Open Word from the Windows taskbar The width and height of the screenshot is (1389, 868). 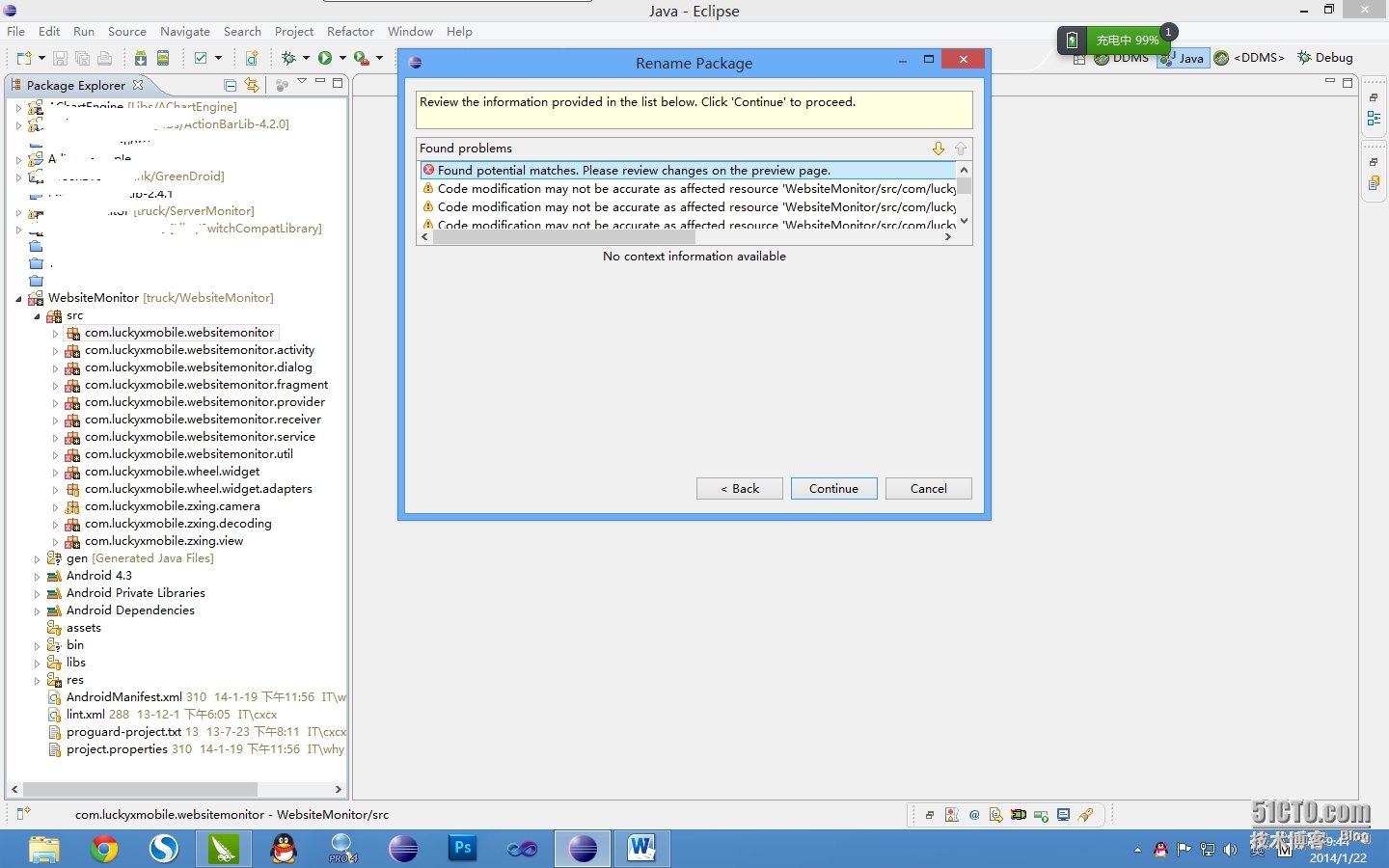pyautogui.click(x=641, y=849)
